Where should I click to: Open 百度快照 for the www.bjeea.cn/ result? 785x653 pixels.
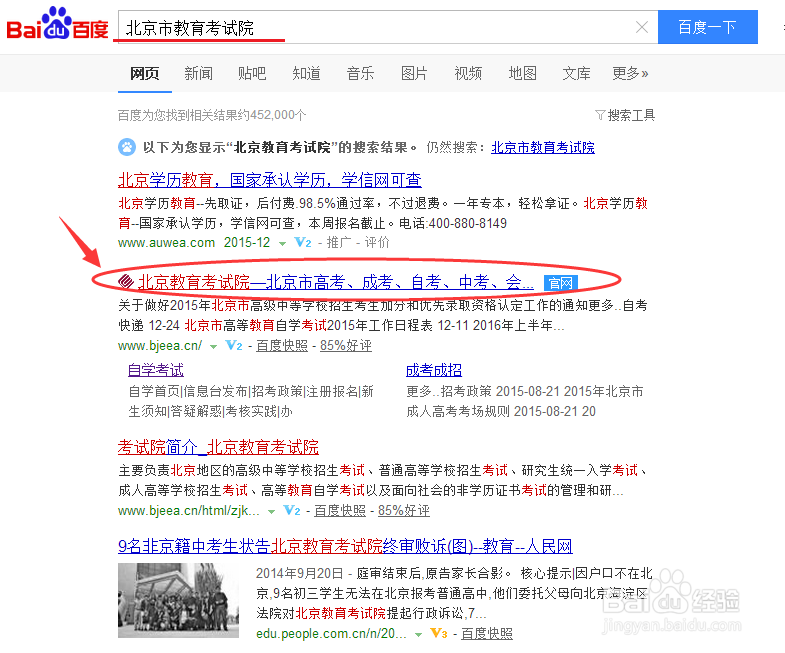click(282, 346)
